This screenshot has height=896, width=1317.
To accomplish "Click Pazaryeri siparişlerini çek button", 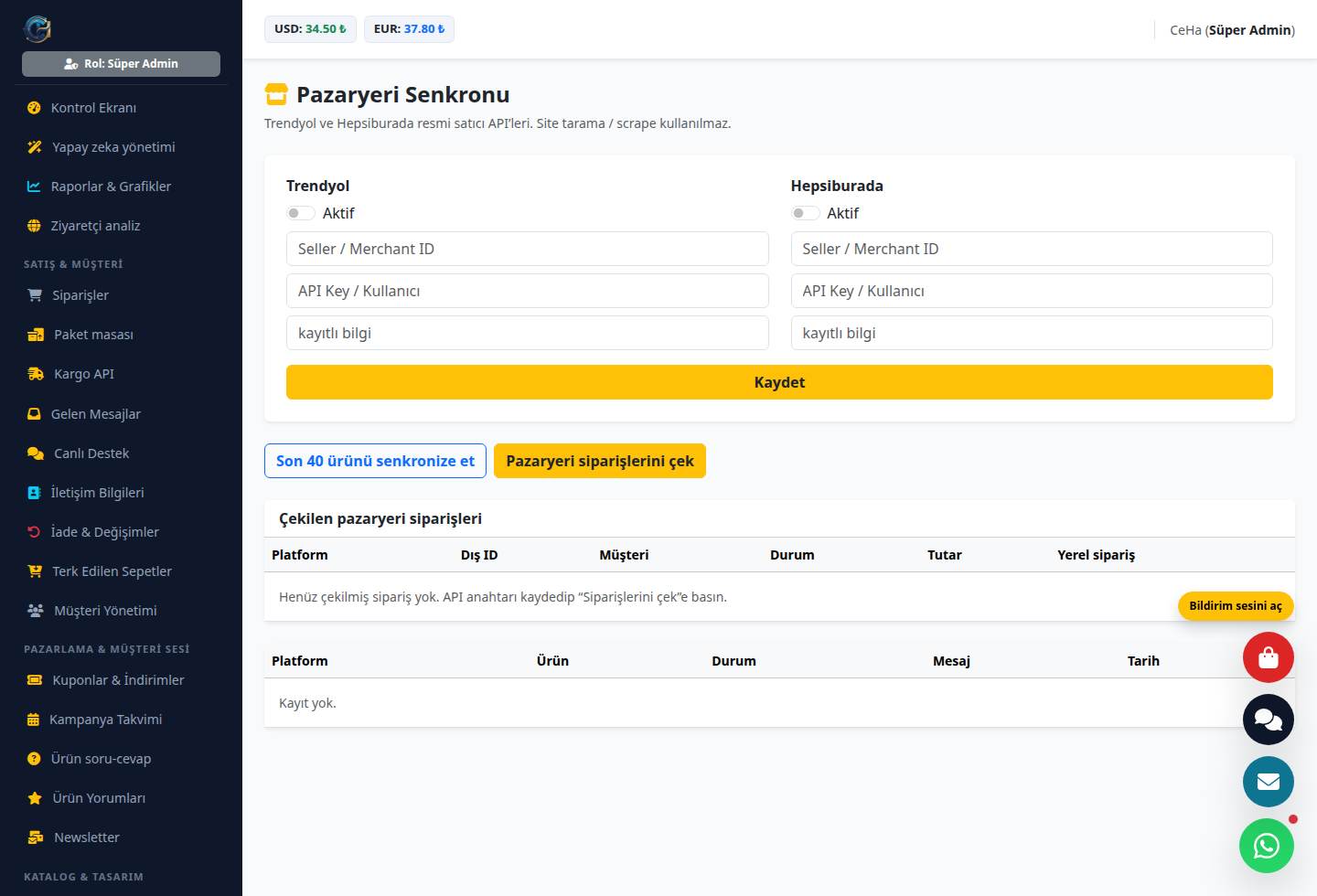I will pos(600,461).
